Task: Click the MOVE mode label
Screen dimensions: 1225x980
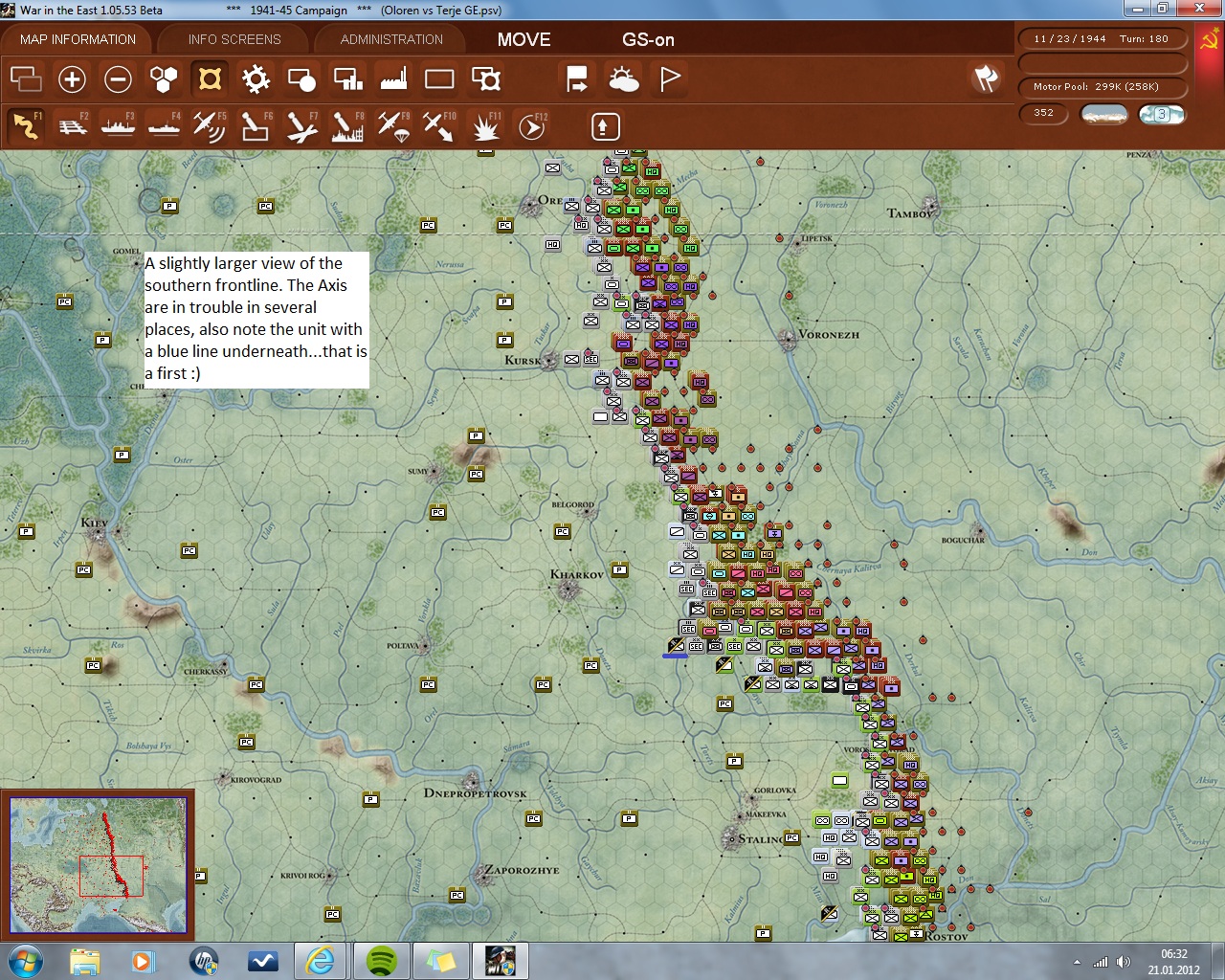Action: pyautogui.click(x=524, y=39)
